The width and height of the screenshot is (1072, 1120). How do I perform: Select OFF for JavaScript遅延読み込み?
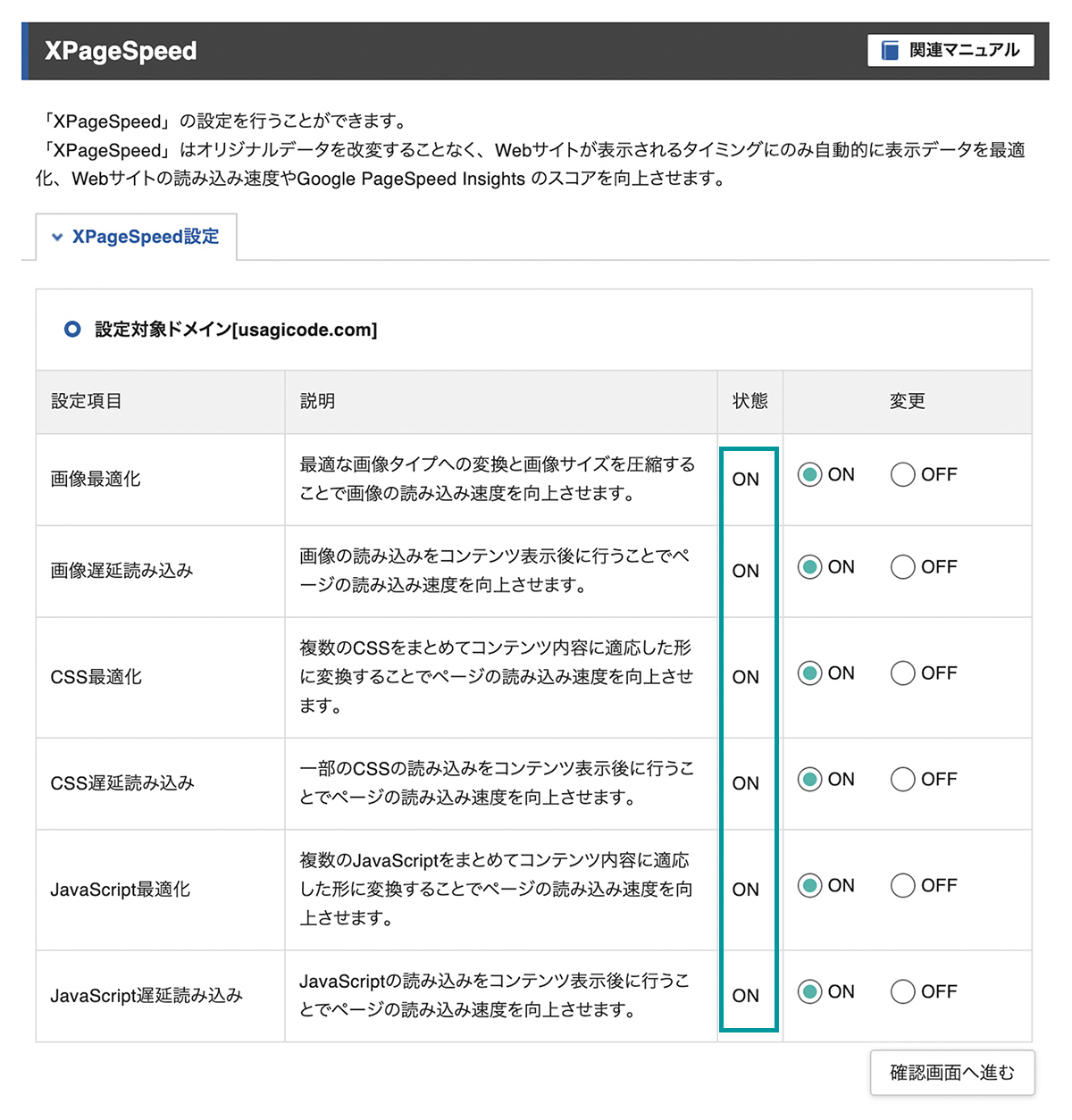pyautogui.click(x=903, y=991)
